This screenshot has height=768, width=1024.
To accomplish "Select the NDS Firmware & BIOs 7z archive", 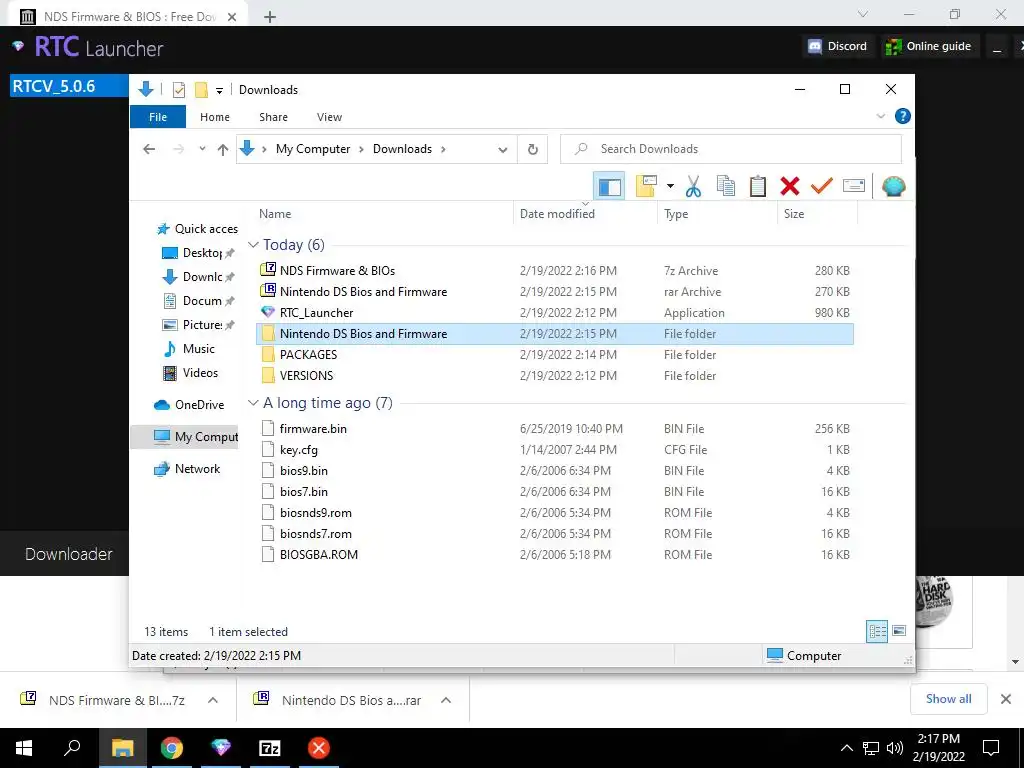I will pos(554,270).
